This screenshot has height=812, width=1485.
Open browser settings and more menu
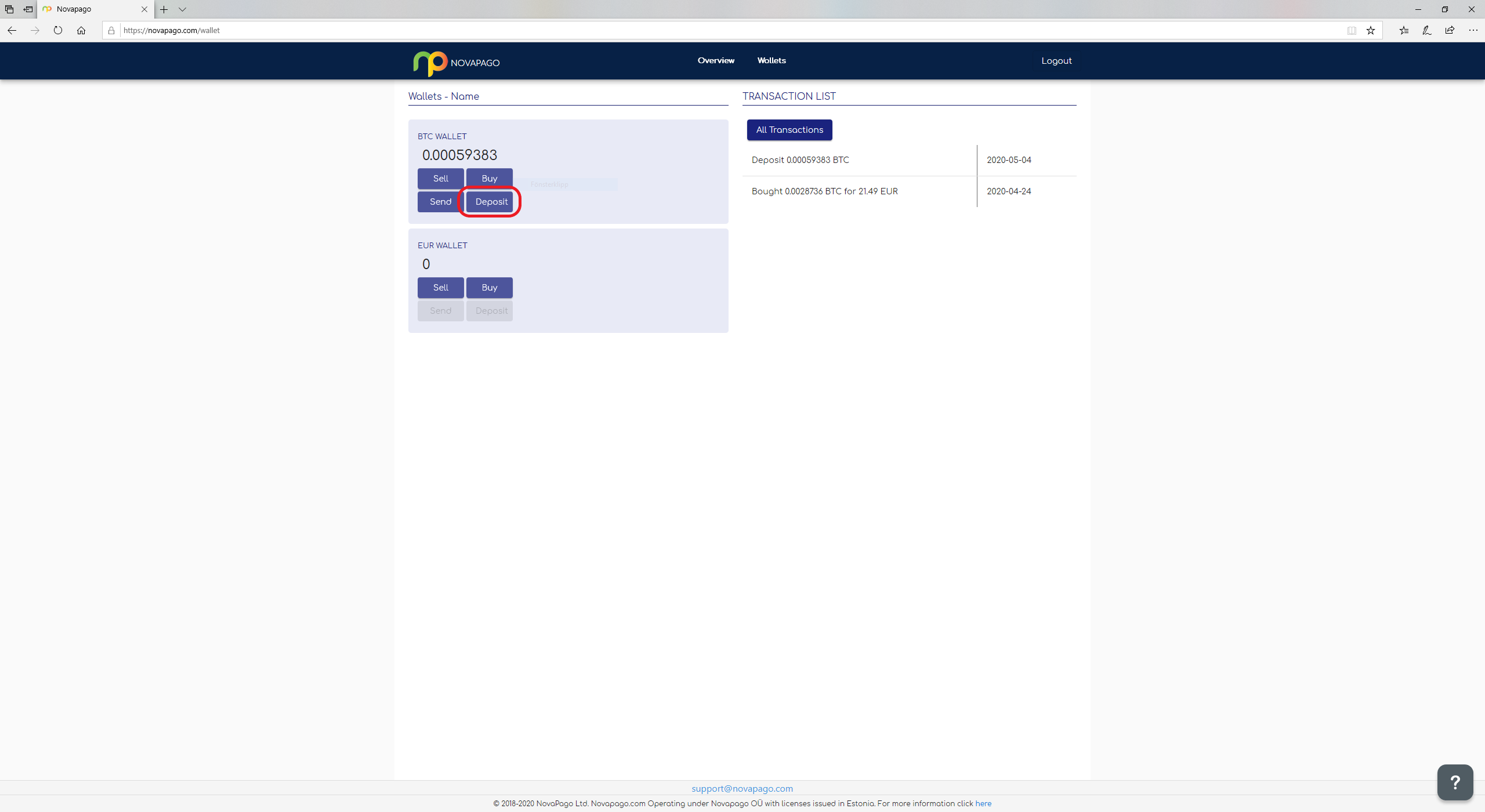point(1473,30)
